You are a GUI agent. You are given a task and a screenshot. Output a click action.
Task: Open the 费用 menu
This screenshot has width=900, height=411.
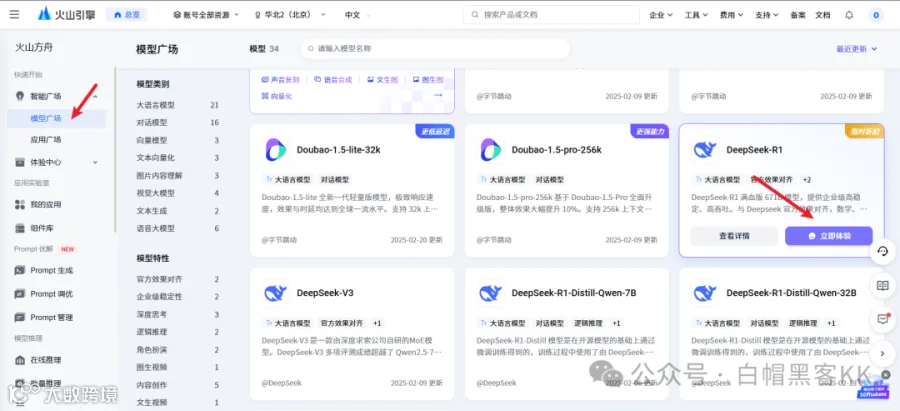pos(731,15)
